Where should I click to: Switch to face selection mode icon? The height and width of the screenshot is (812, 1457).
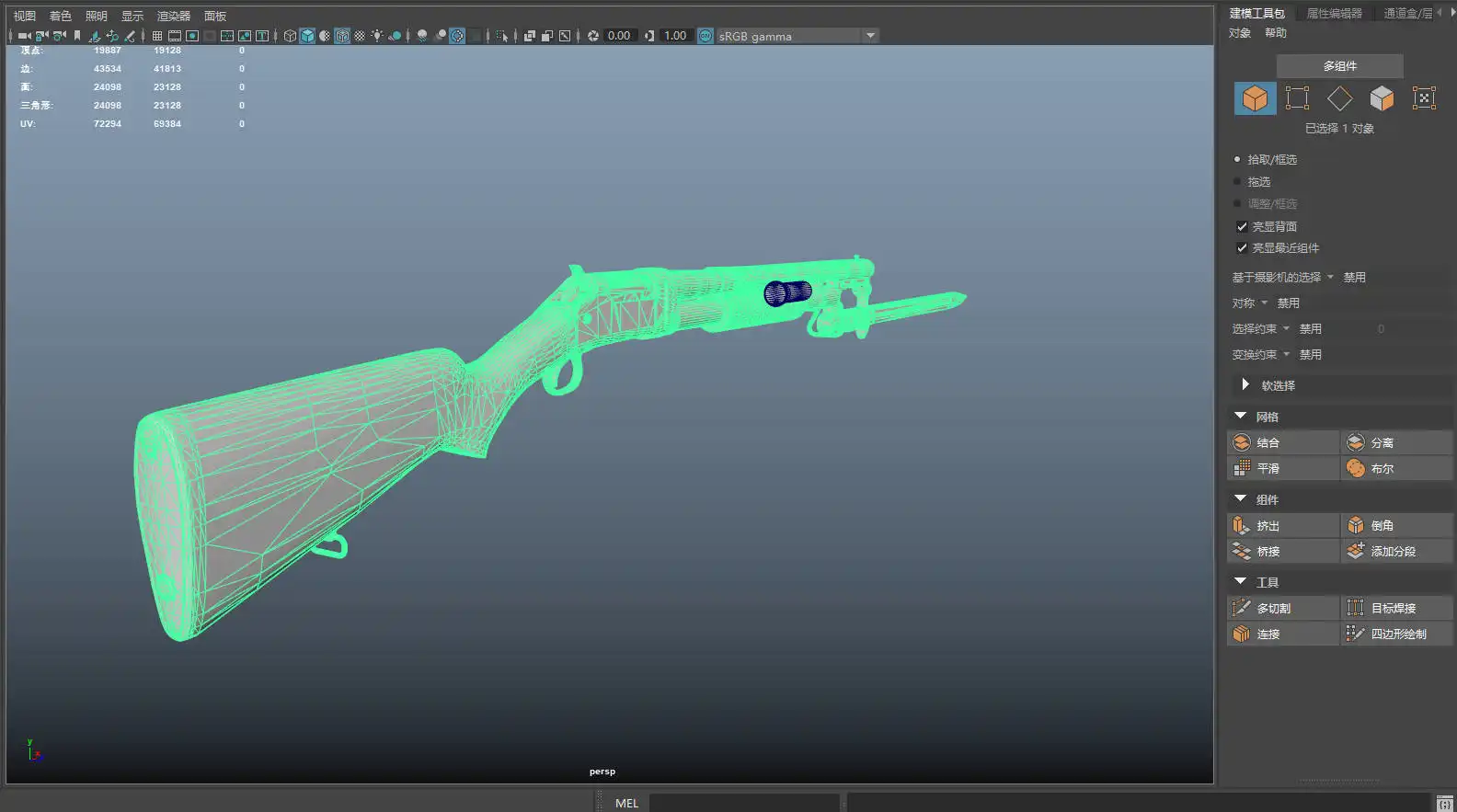point(1382,98)
